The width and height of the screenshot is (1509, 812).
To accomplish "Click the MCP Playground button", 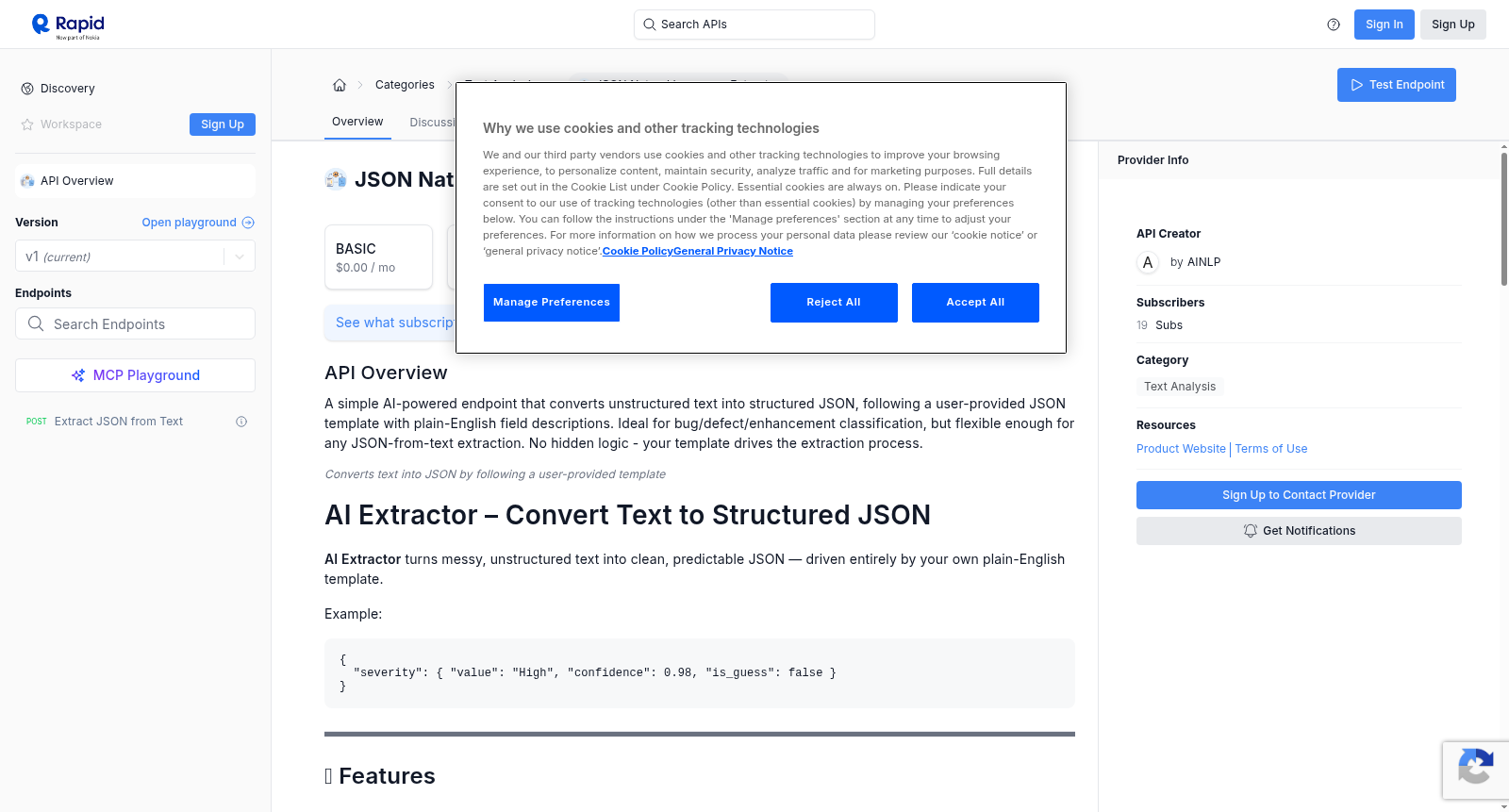I will click(x=135, y=375).
